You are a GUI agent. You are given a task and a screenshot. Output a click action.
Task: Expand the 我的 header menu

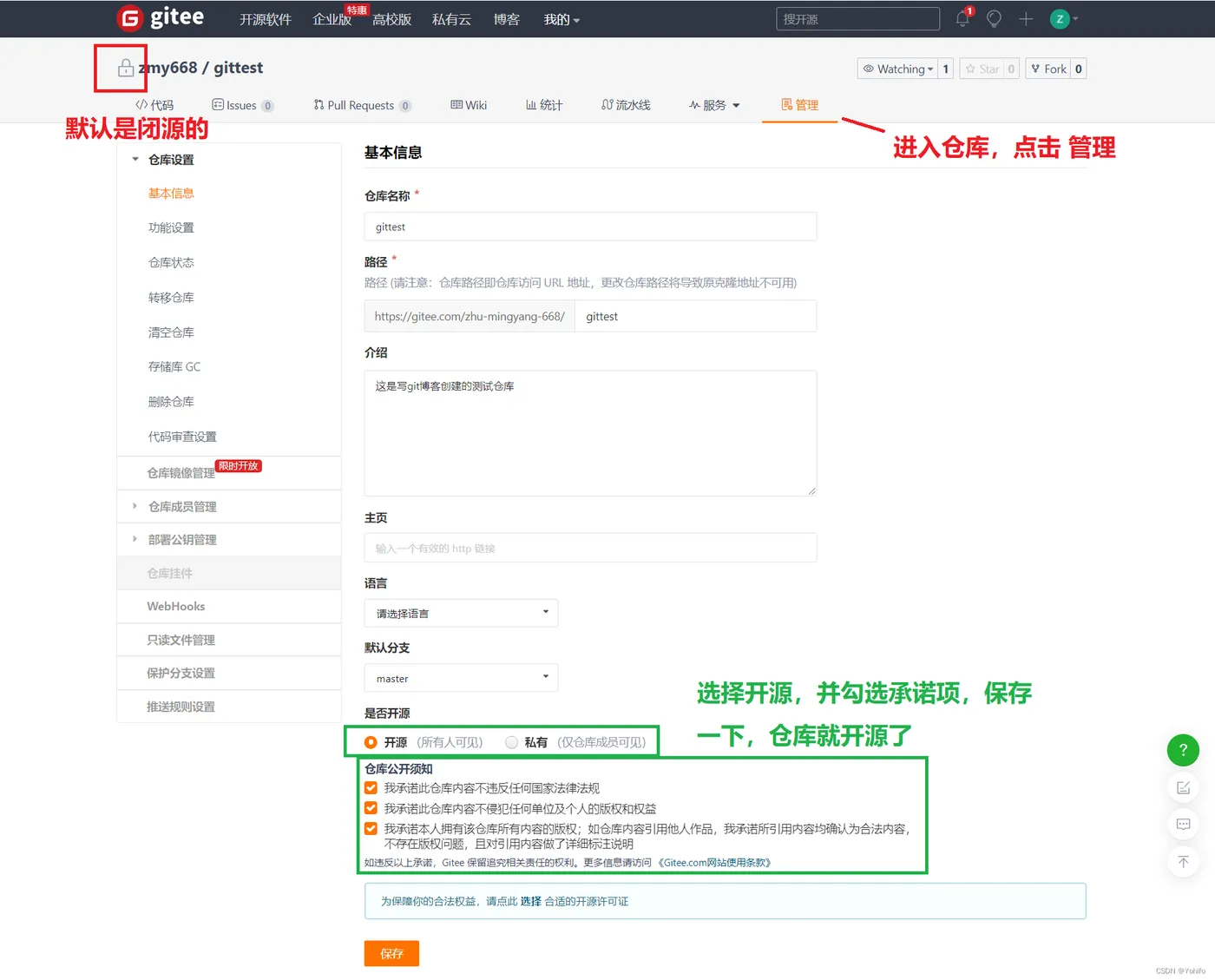pyautogui.click(x=562, y=19)
